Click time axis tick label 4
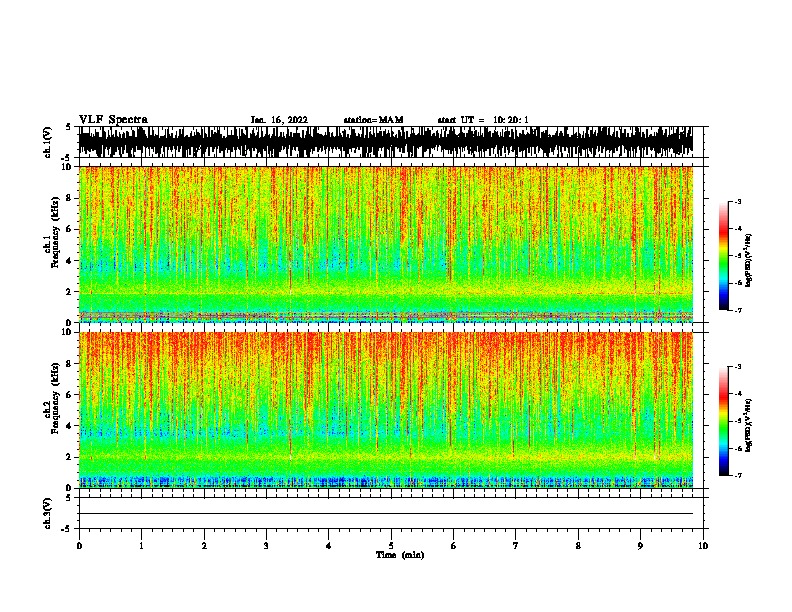 tap(329, 546)
